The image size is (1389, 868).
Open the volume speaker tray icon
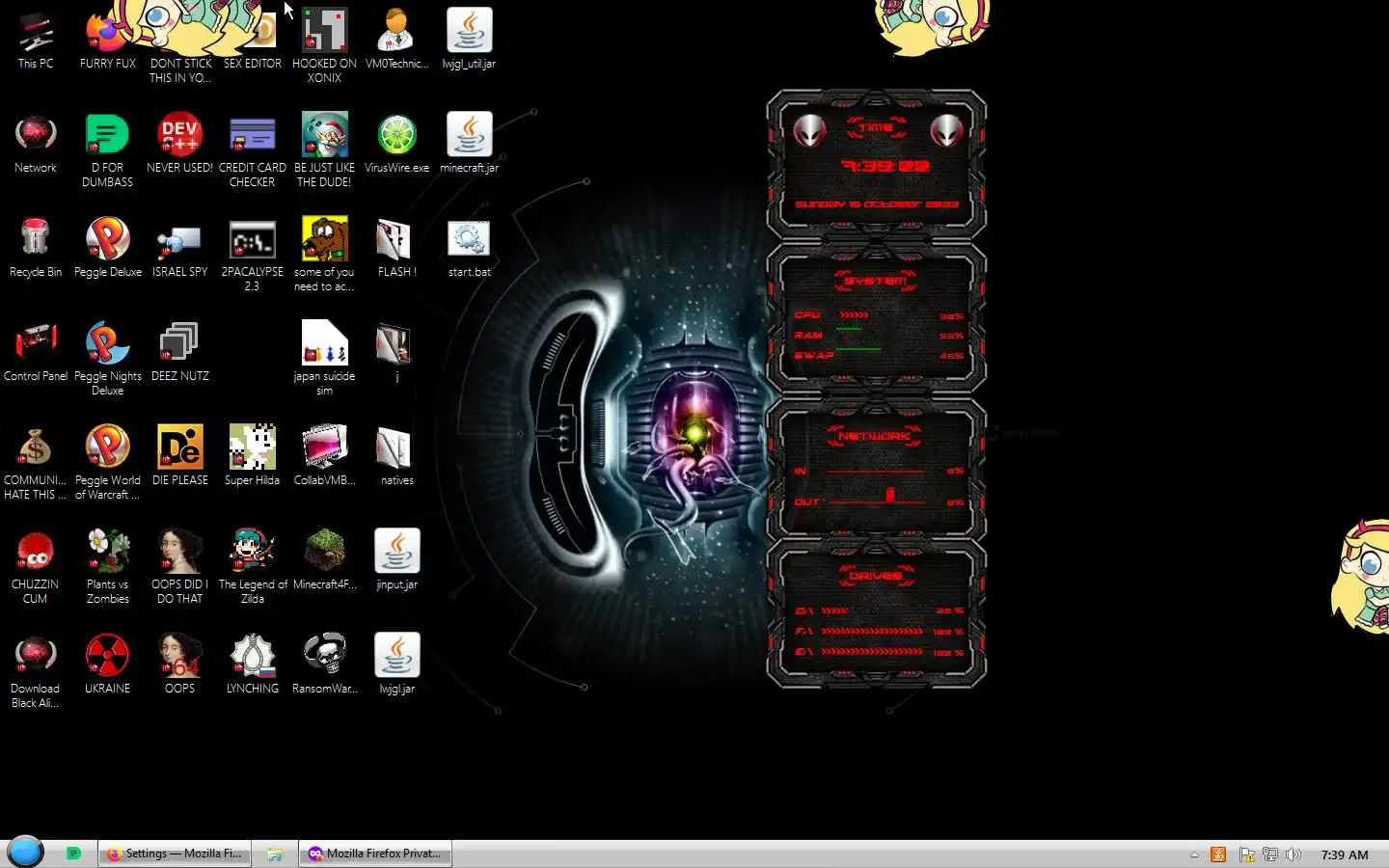tap(1294, 854)
